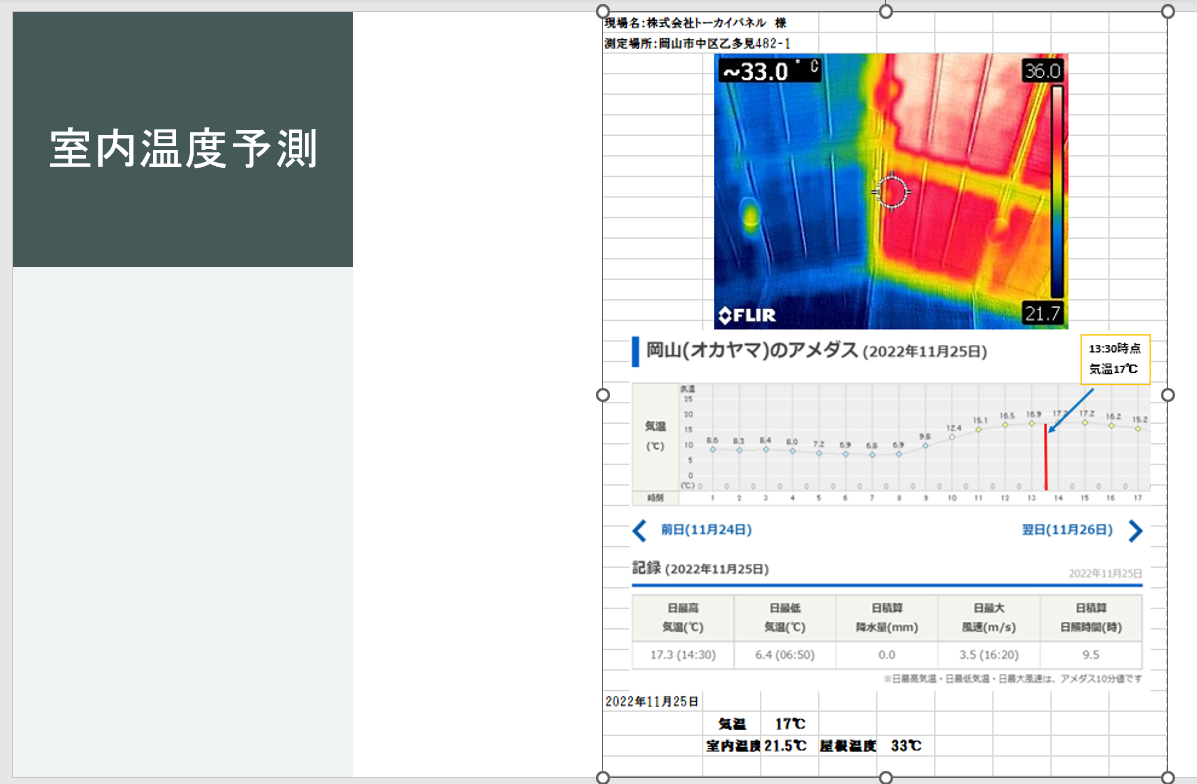Select the top-left resize handle of the picture
1197x784 pixels.
(x=603, y=11)
